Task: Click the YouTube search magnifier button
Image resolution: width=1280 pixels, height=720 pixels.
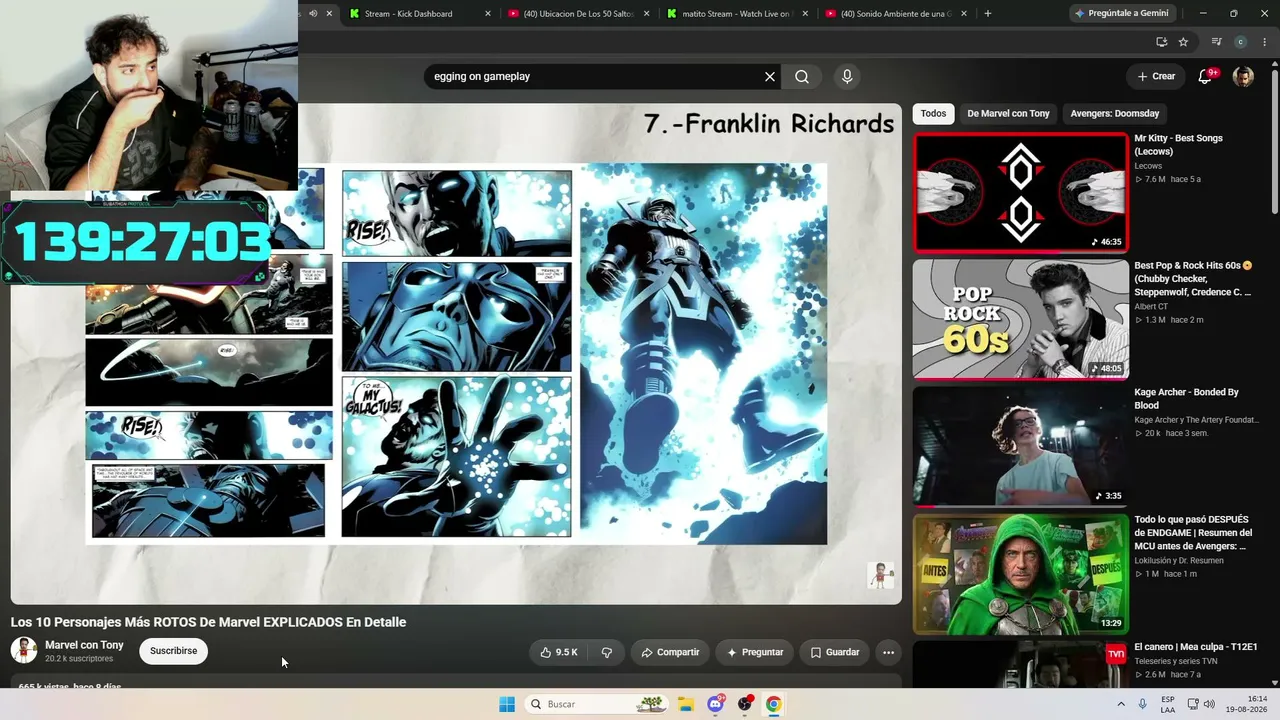Action: click(x=802, y=77)
